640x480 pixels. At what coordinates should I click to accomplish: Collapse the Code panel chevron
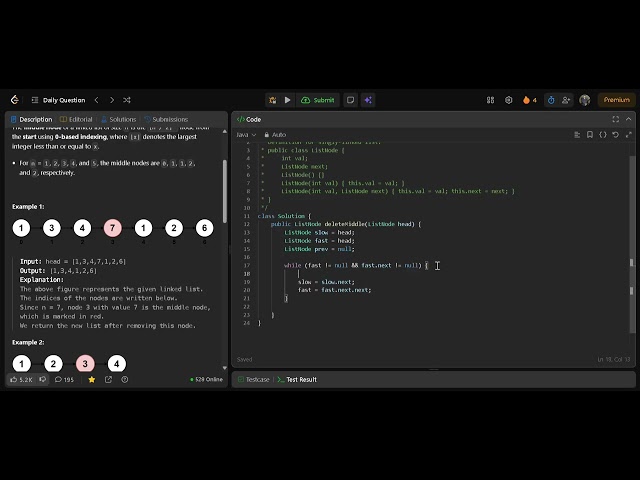[629, 119]
